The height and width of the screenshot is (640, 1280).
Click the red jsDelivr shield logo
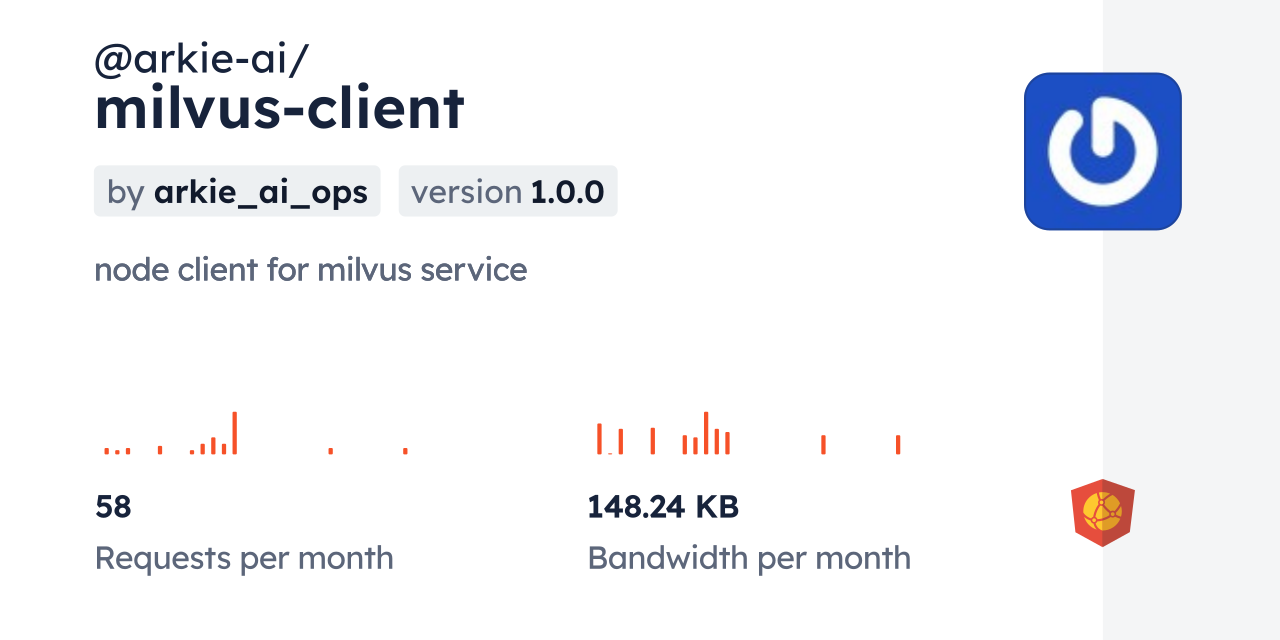point(1102,512)
